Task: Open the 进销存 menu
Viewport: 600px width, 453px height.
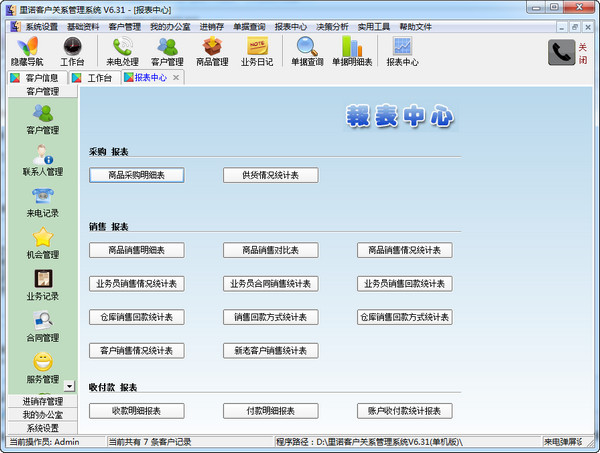Action: click(x=212, y=27)
